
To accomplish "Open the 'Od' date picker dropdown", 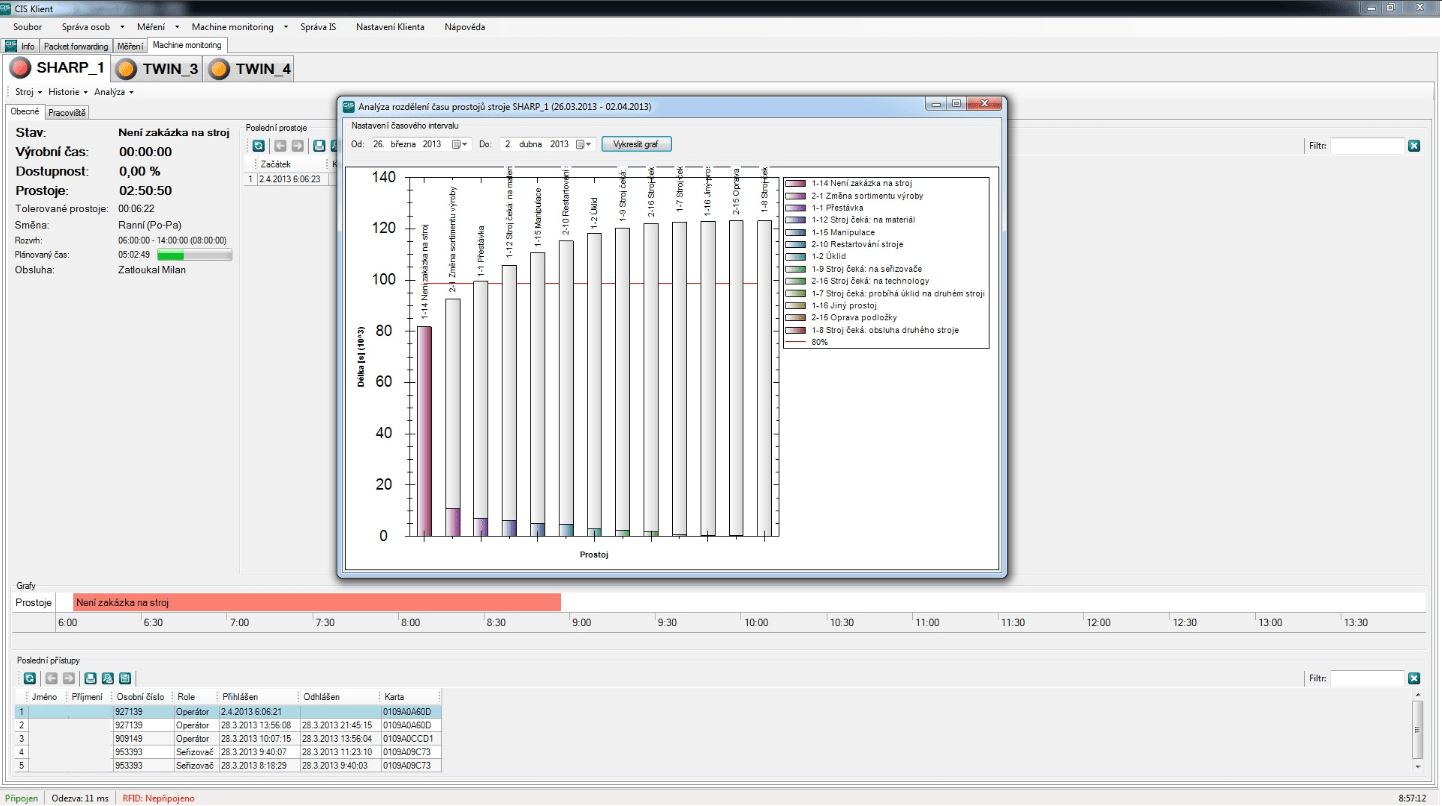I will pos(461,144).
